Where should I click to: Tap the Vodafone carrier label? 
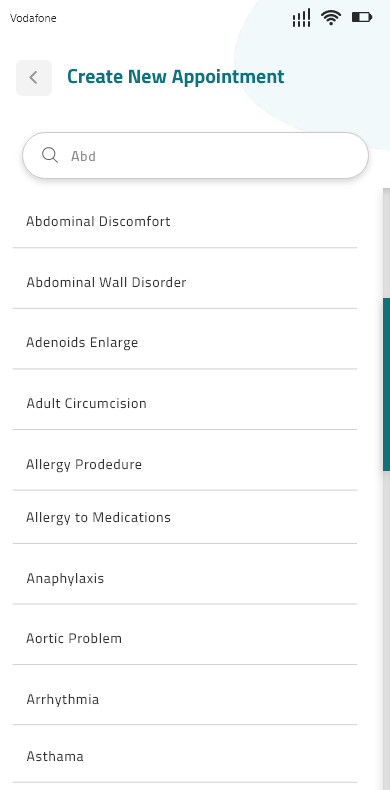click(x=33, y=18)
